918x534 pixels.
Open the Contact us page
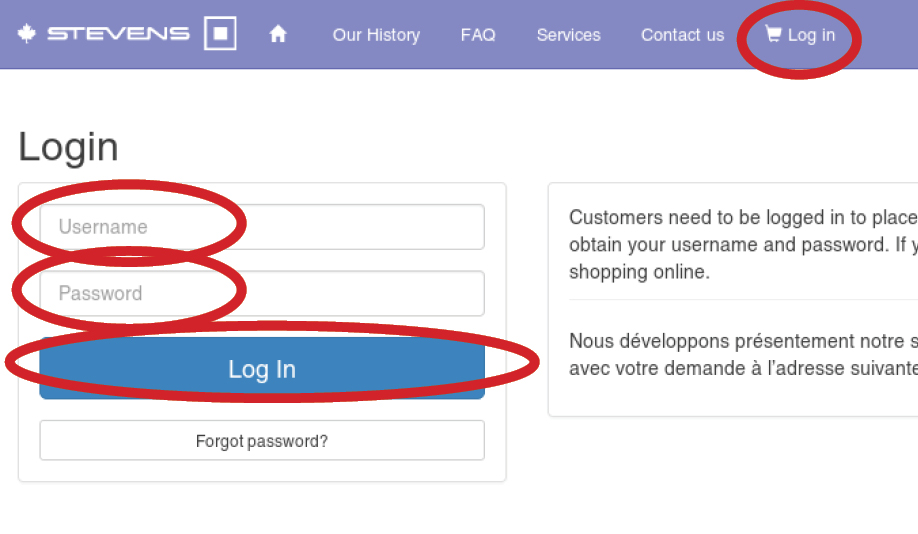(x=683, y=35)
